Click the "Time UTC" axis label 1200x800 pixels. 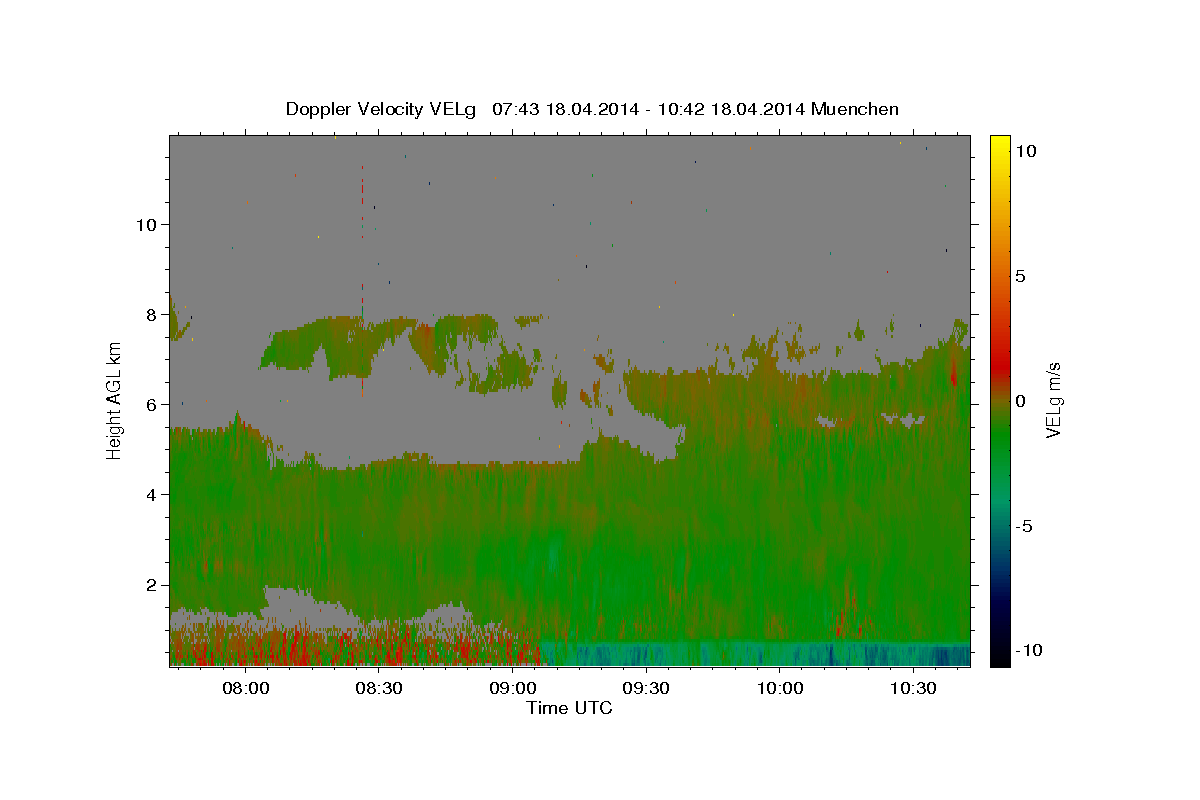click(x=569, y=708)
